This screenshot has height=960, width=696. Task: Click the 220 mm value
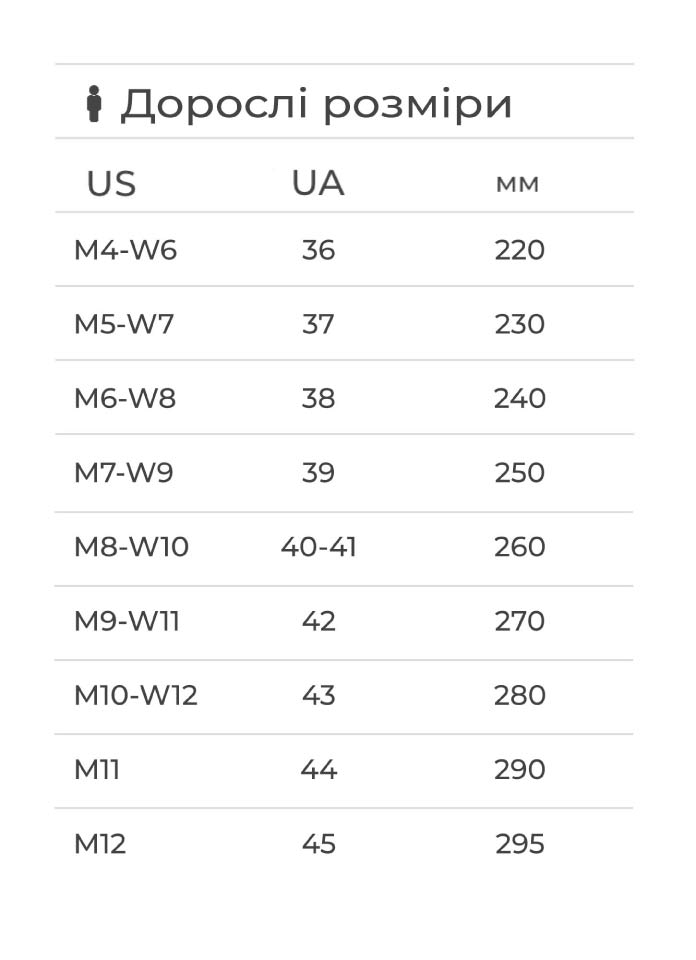tap(519, 250)
